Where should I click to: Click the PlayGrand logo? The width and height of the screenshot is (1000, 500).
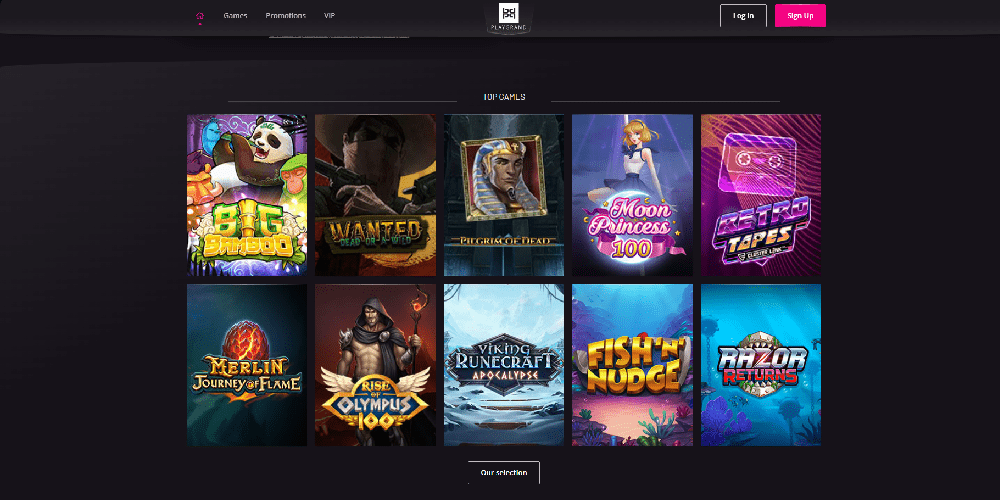(x=508, y=17)
